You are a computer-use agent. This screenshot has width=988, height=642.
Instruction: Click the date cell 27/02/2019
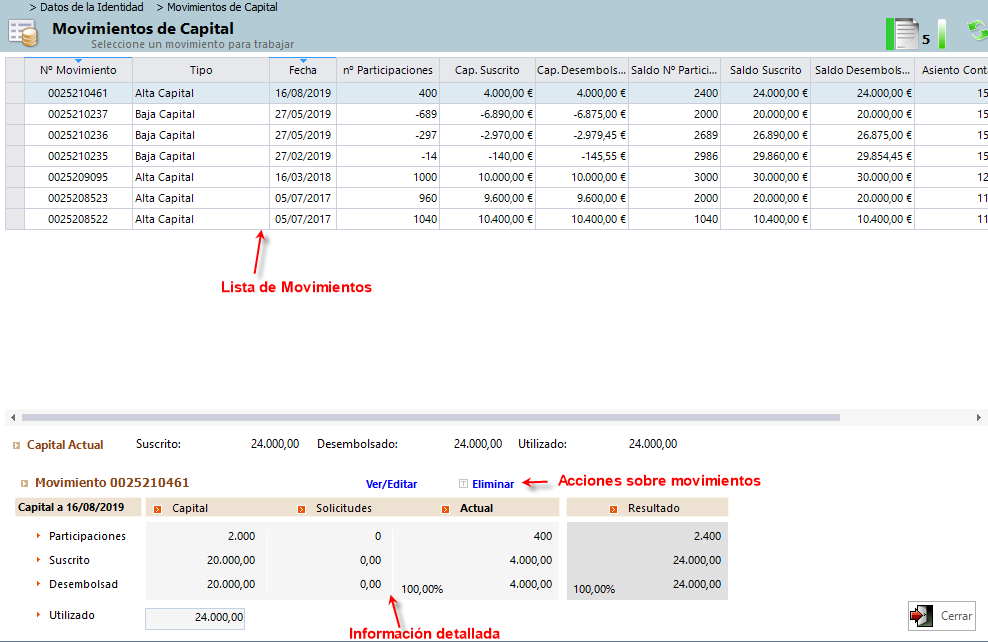click(x=303, y=156)
